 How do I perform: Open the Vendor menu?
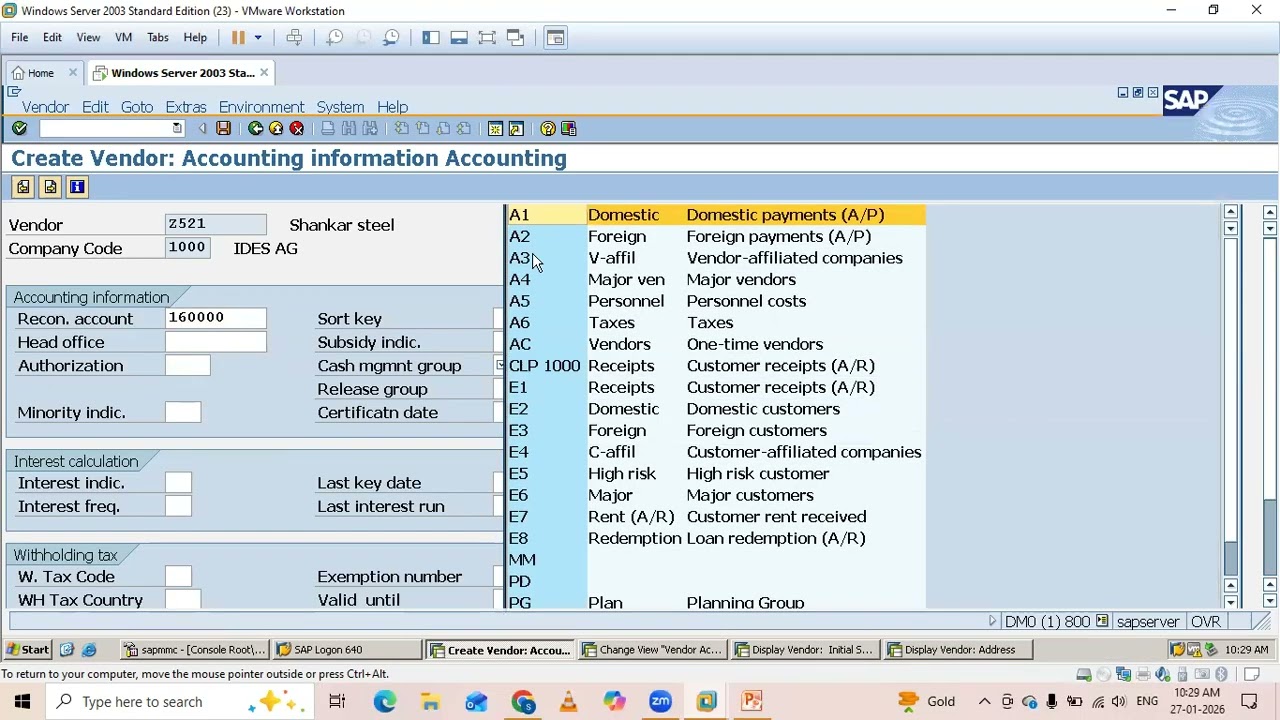coord(45,107)
